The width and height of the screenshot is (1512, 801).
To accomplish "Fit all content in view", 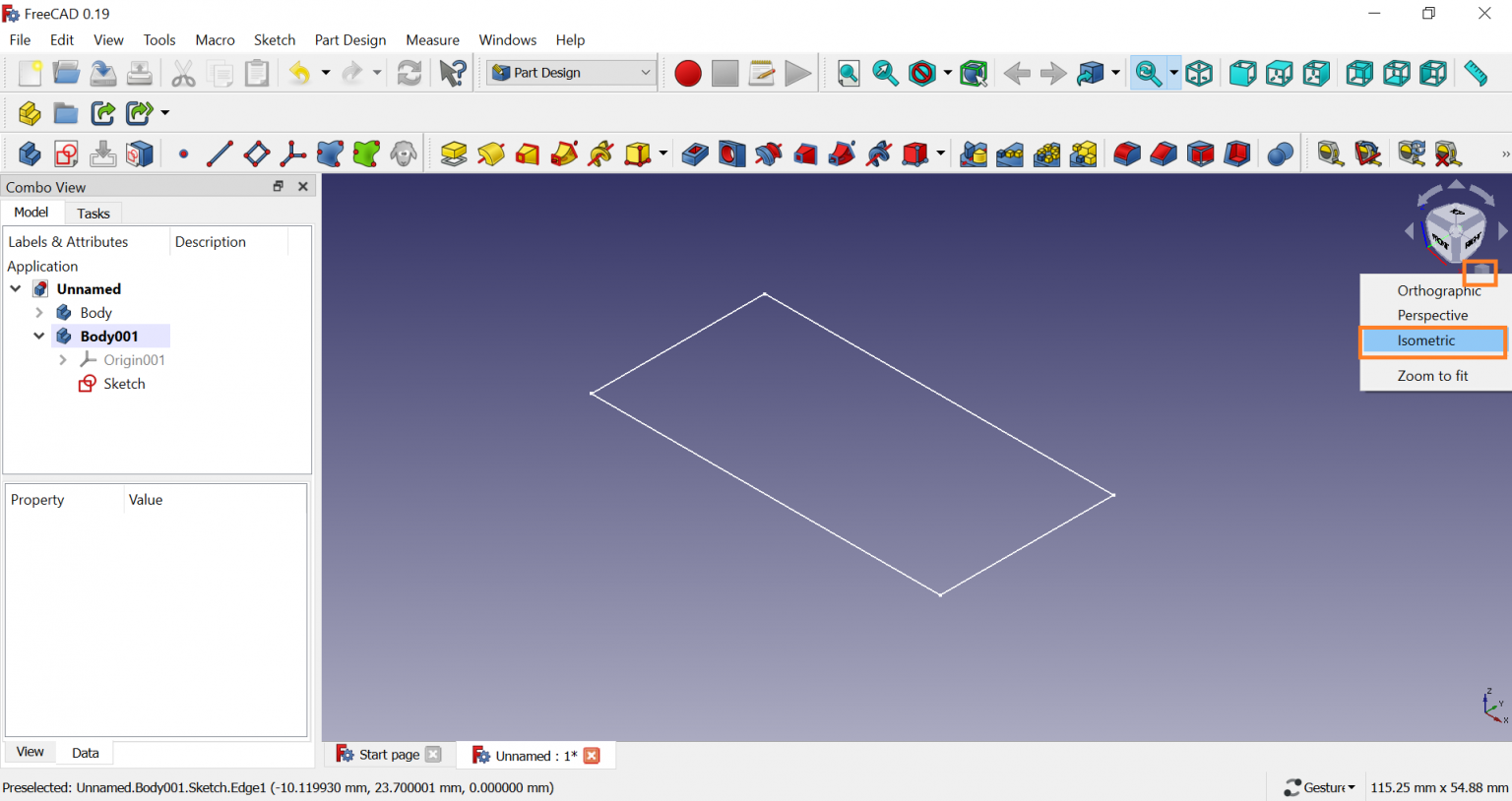I will [849, 74].
